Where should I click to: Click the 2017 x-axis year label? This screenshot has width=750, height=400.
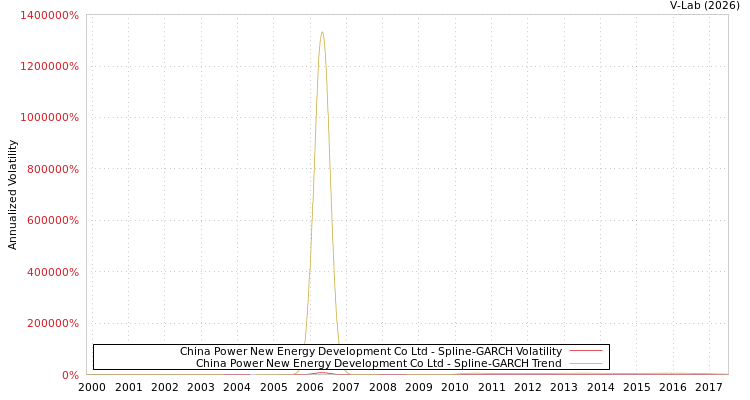709,387
